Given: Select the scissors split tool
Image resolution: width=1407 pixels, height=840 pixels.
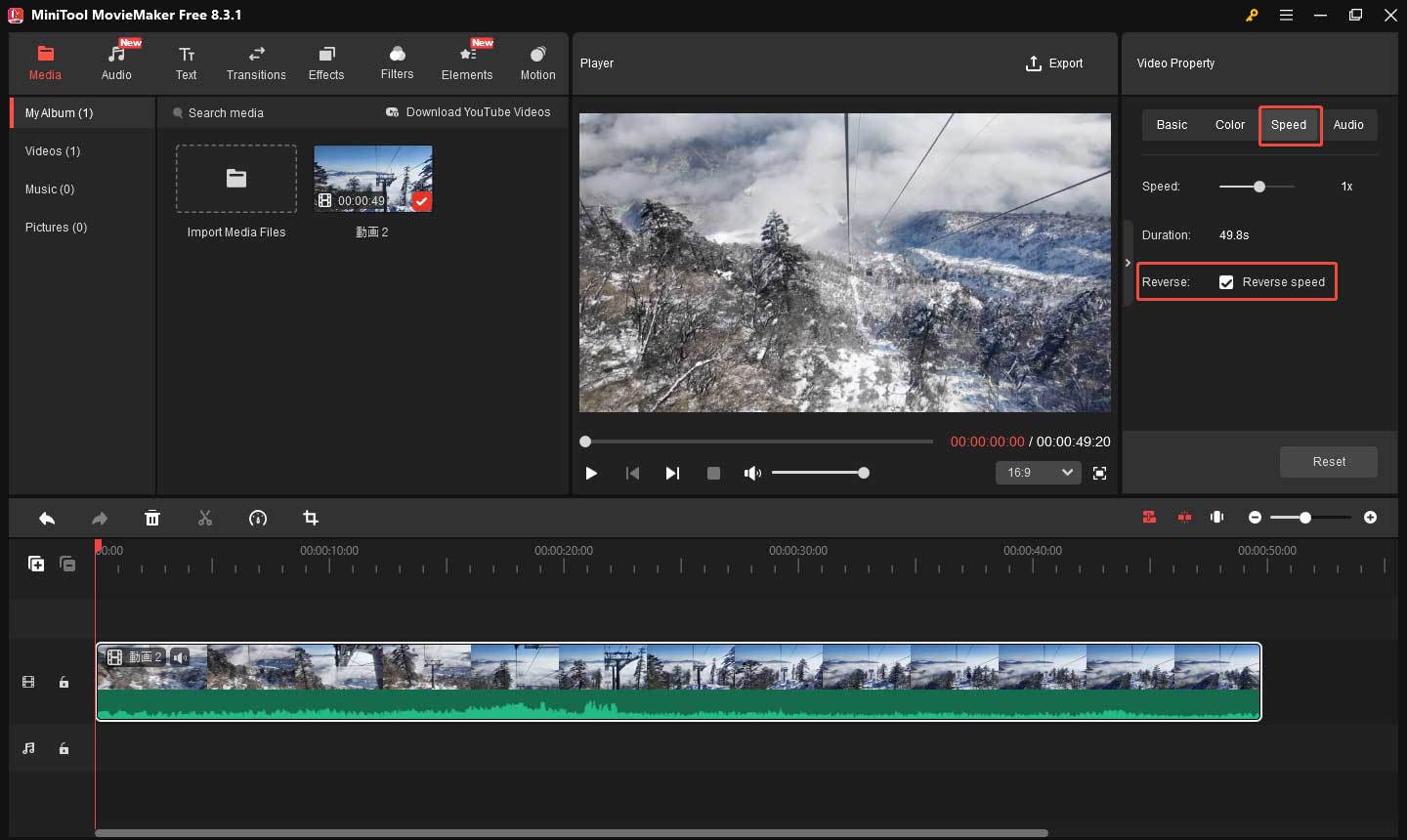Looking at the screenshot, I should tap(205, 519).
